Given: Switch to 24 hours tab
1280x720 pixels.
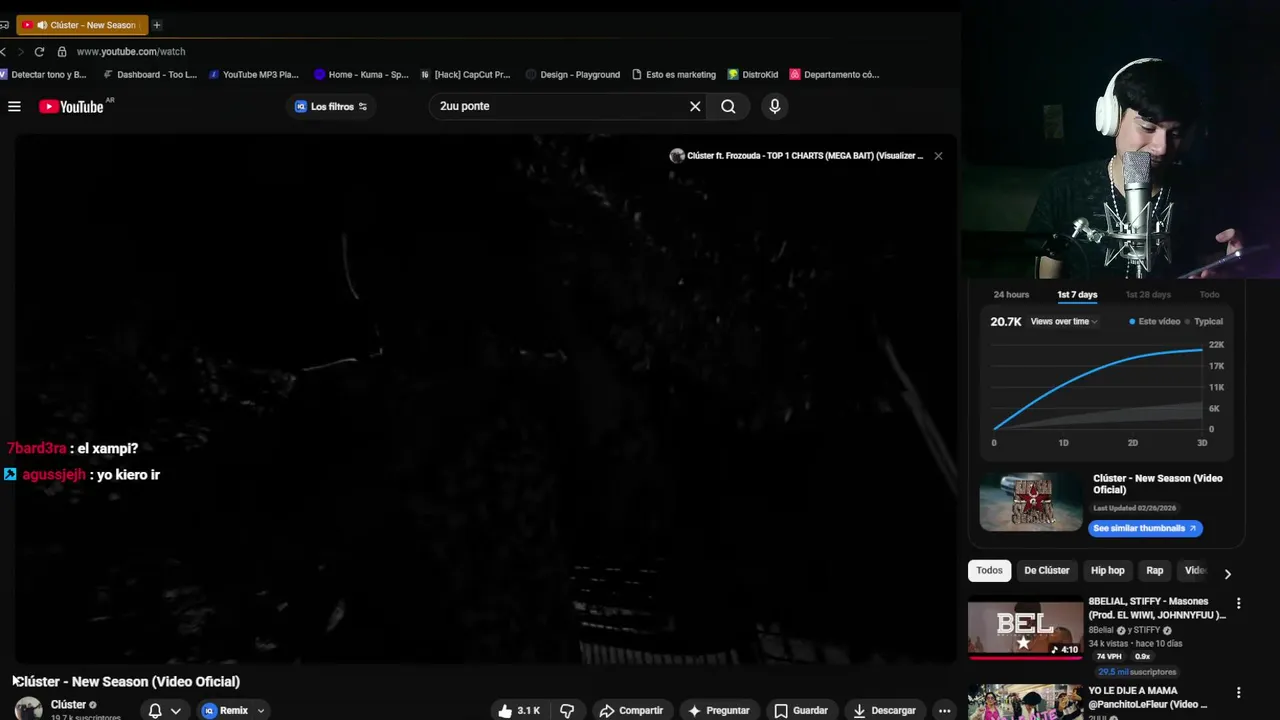Looking at the screenshot, I should (x=1011, y=294).
